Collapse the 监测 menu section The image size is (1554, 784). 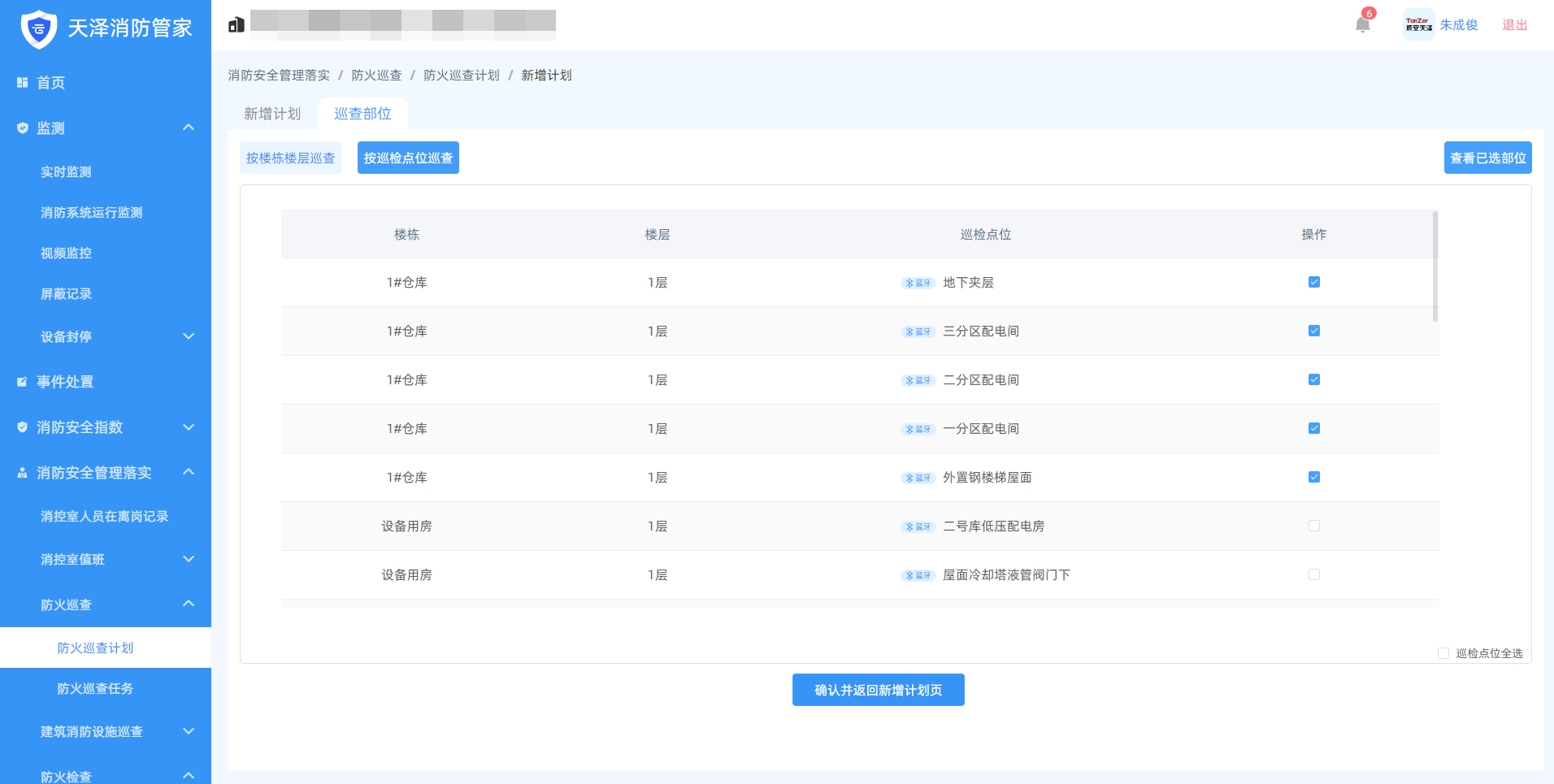click(189, 128)
